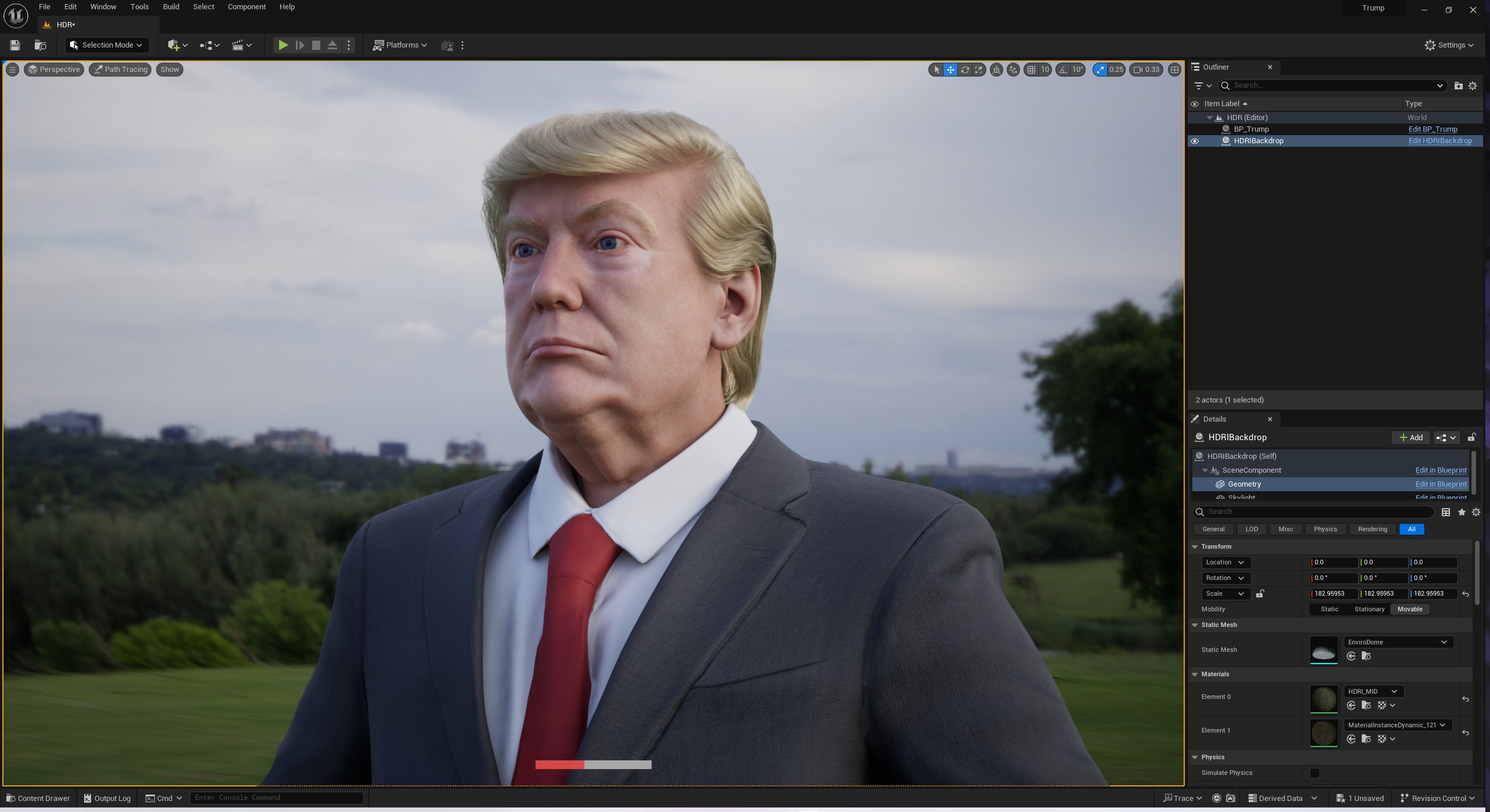Set Mobility to Movable

pyautogui.click(x=1410, y=610)
